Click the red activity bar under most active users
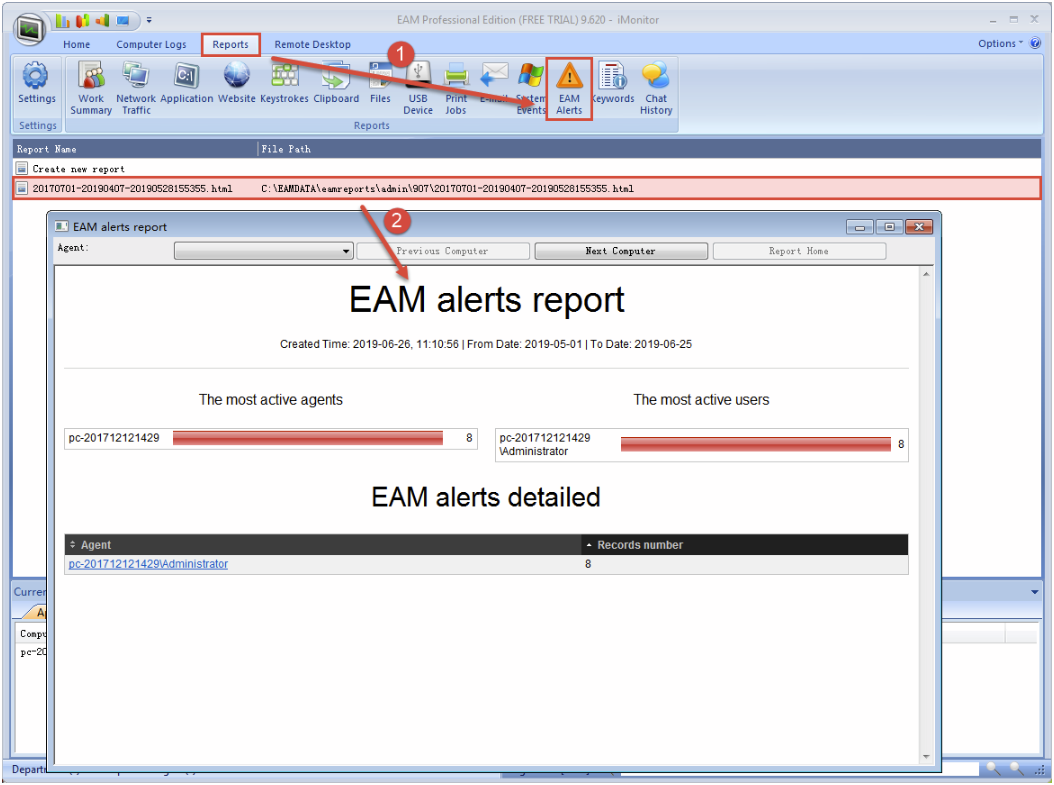Viewport: 1054px width, 785px height. pos(756,444)
